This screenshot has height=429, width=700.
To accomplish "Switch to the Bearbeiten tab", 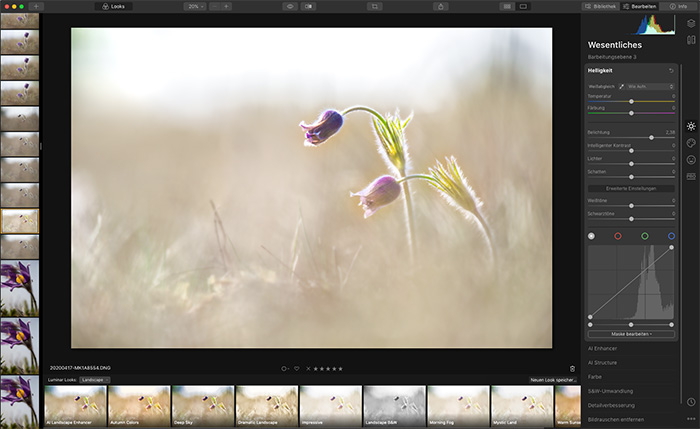I will [640, 6].
